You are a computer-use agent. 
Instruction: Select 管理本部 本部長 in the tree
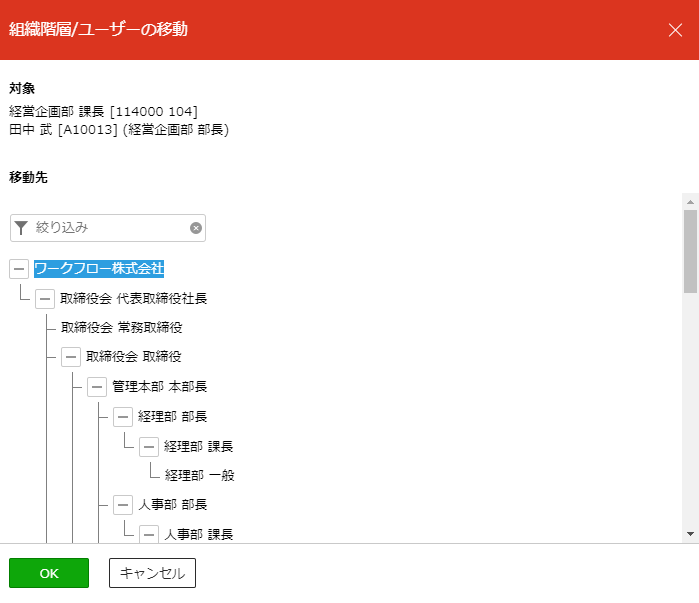click(159, 387)
